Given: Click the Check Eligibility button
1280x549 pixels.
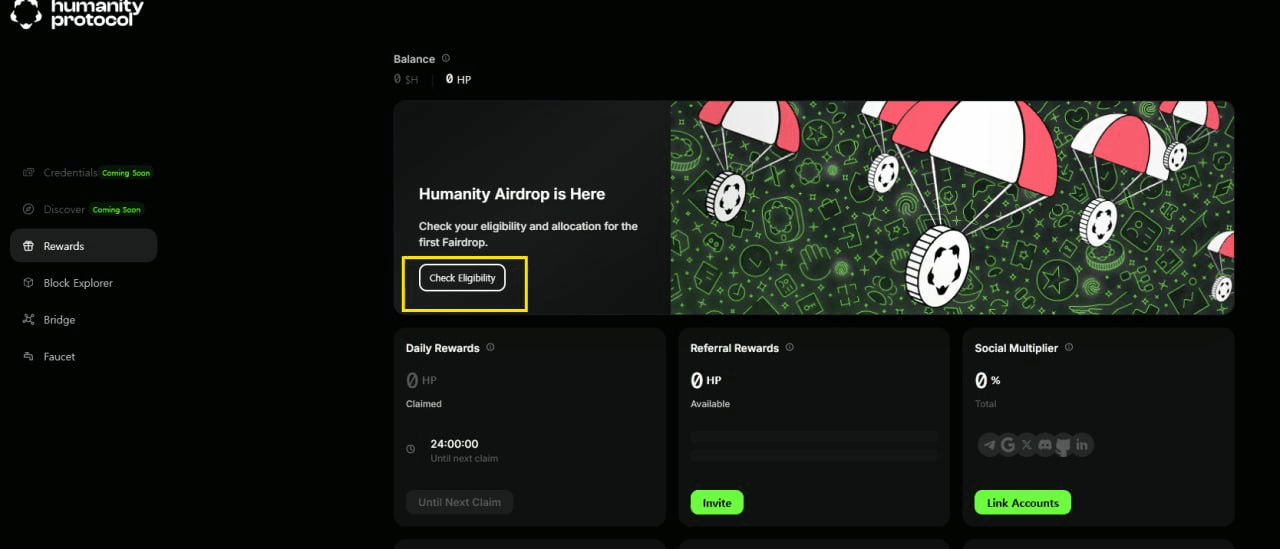Looking at the screenshot, I should [462, 278].
